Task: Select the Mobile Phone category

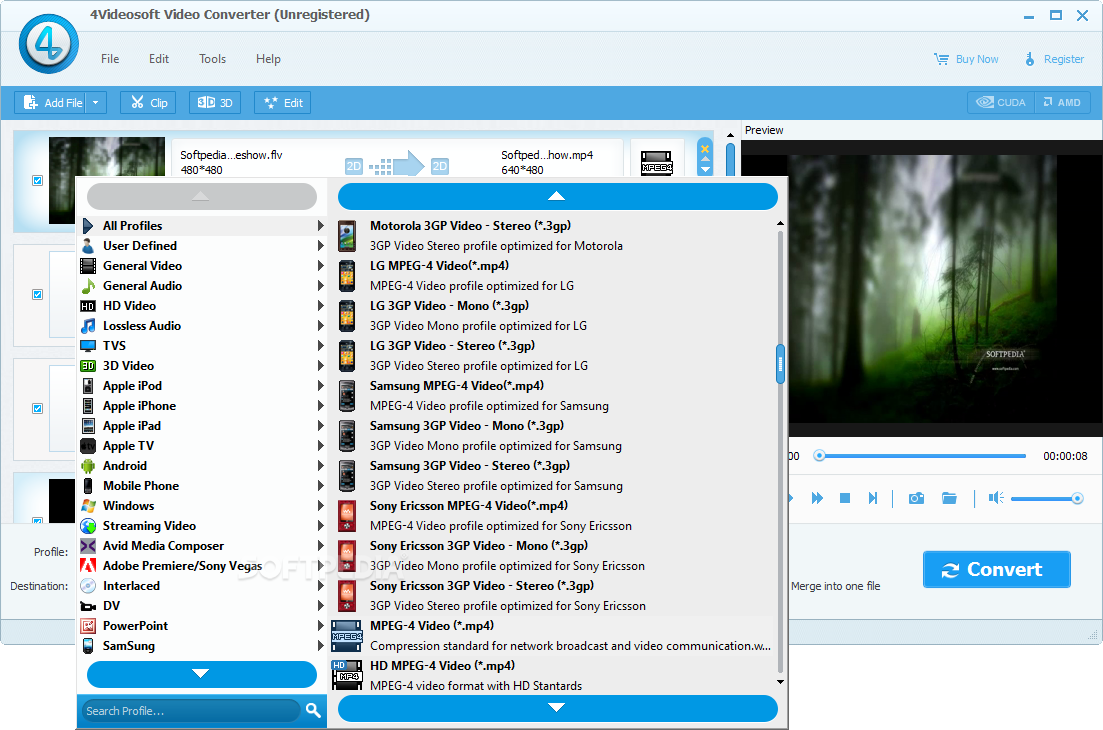Action: click(x=203, y=486)
